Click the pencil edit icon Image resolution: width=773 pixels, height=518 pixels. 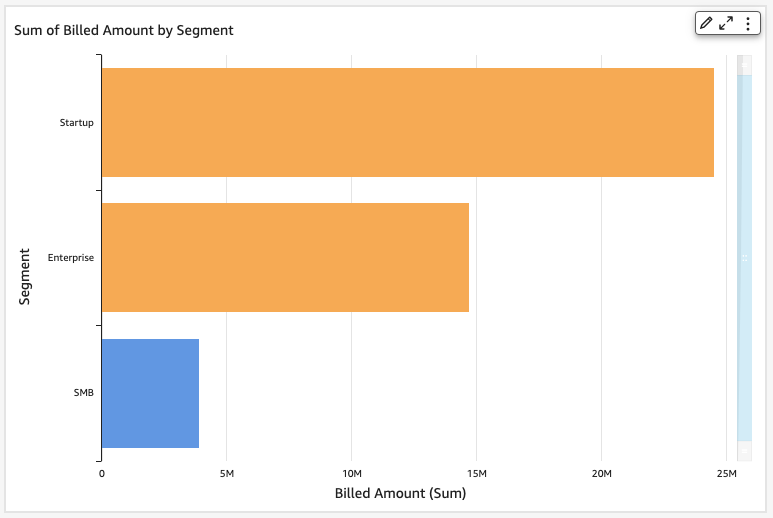[706, 23]
